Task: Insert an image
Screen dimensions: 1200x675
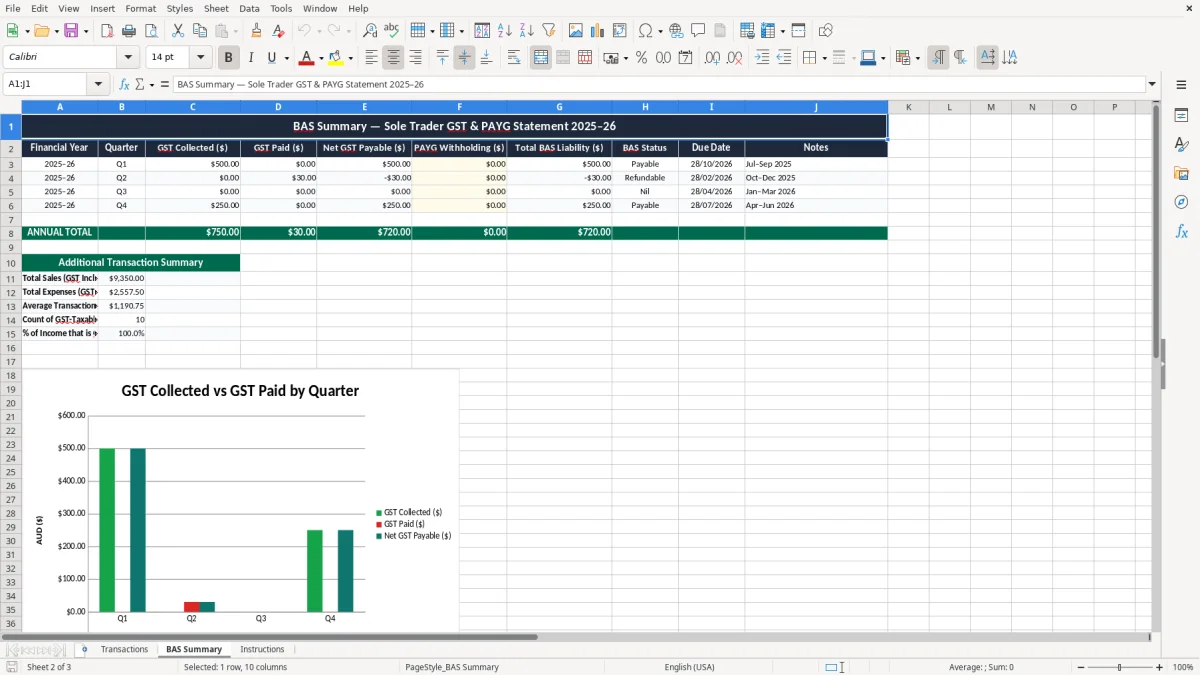Action: [575, 30]
